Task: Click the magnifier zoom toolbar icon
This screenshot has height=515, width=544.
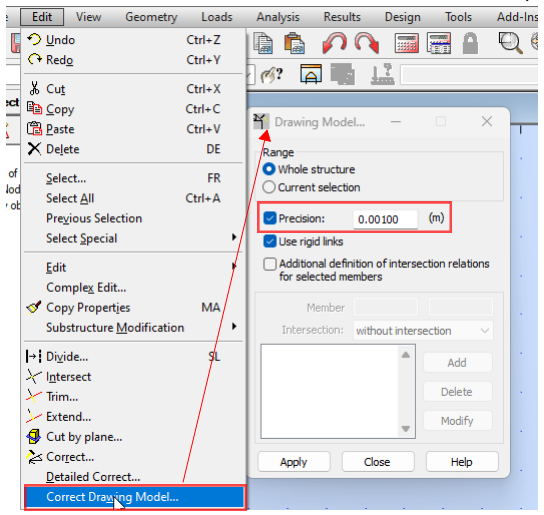Action: pyautogui.click(x=510, y=43)
